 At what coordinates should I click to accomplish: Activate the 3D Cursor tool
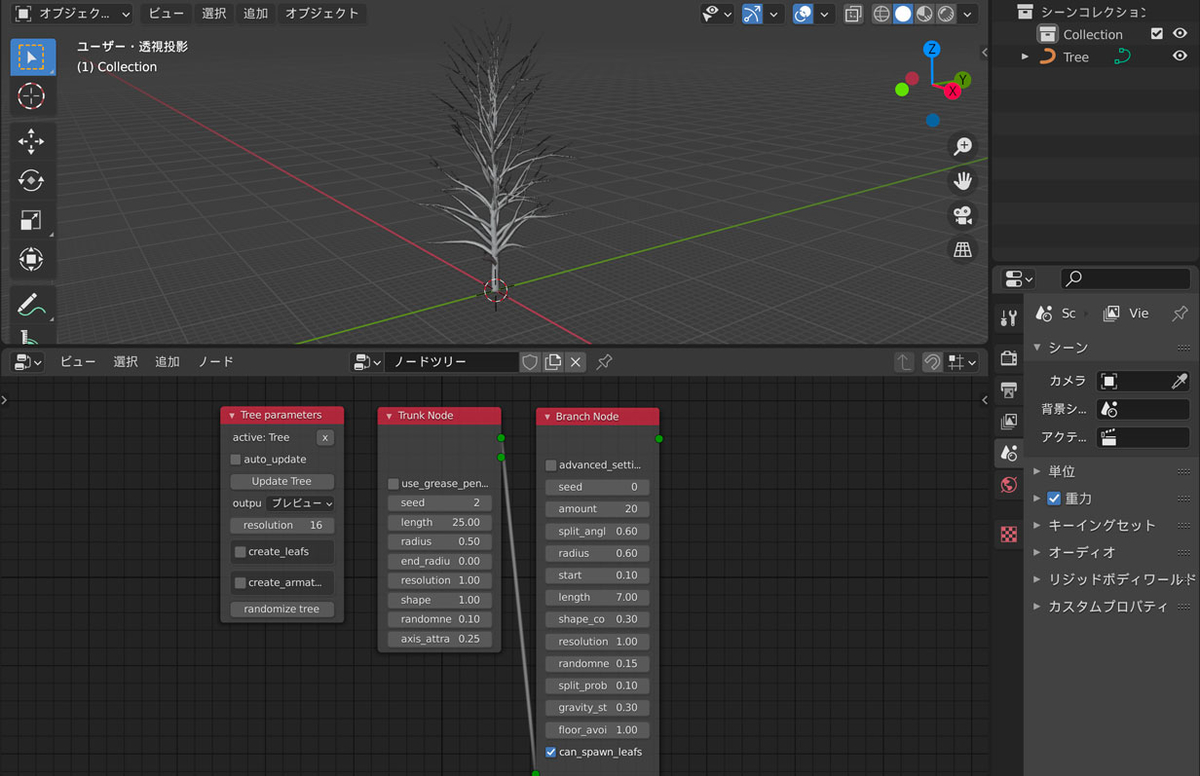coord(32,97)
